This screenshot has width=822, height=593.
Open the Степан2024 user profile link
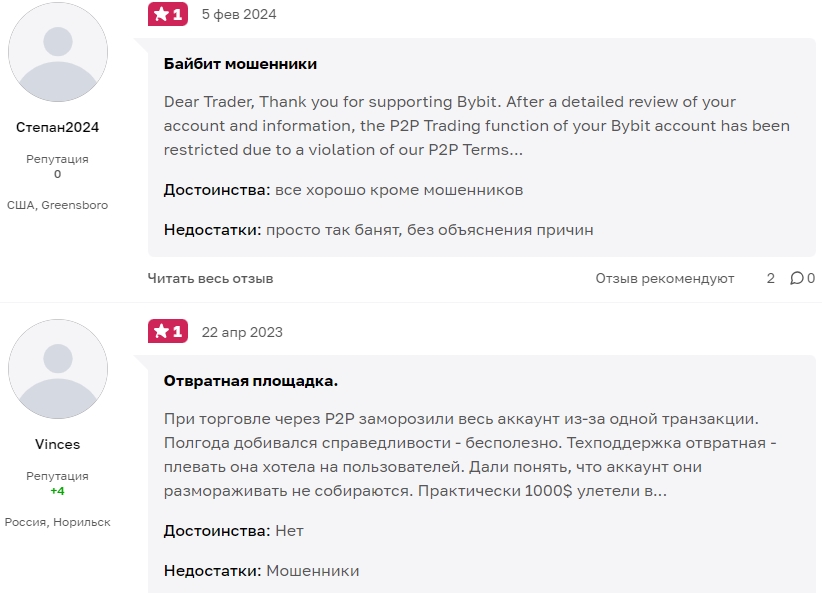point(58,127)
